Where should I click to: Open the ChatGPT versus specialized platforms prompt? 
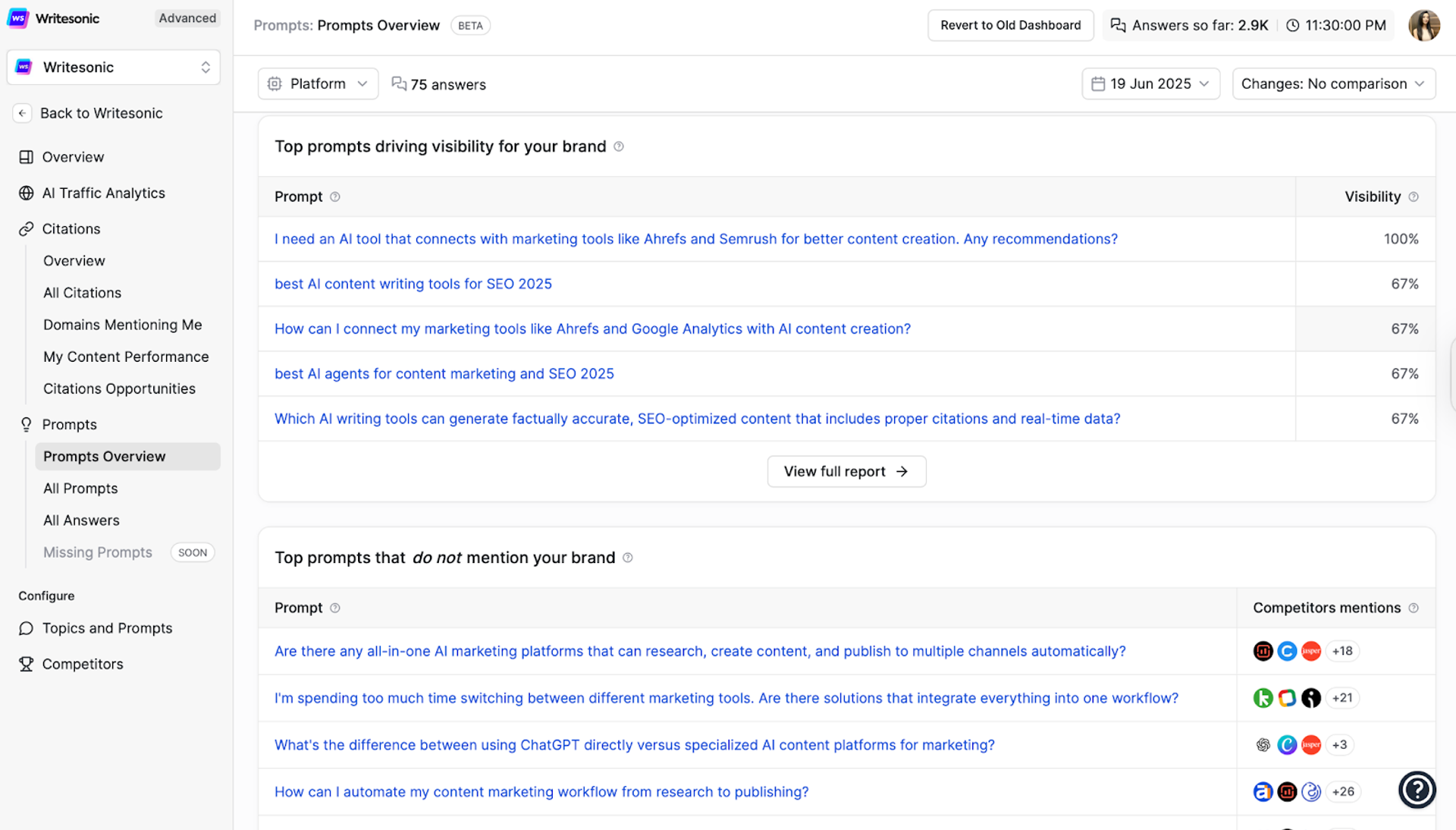[x=634, y=745]
